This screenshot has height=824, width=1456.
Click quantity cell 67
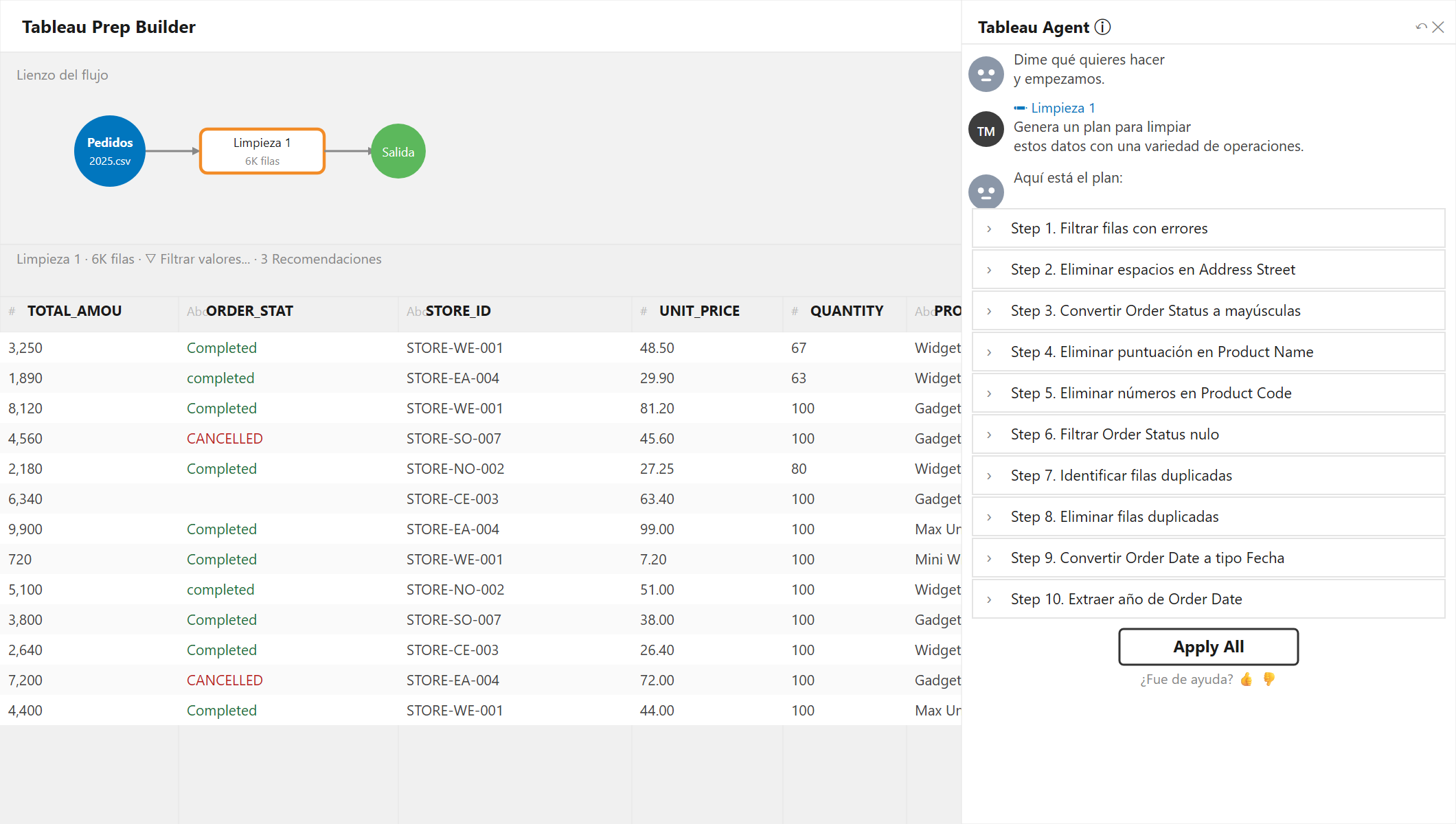[x=799, y=348]
